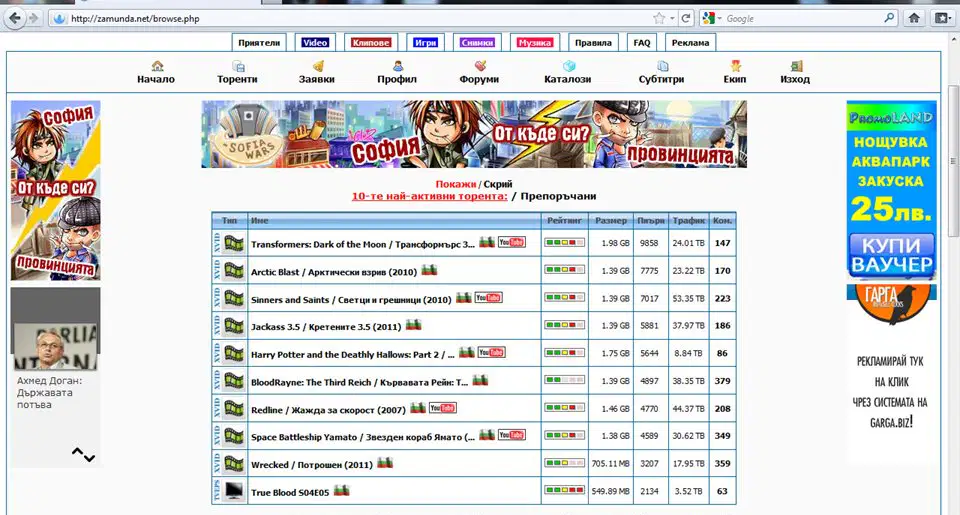
Task: Open the Реклама tab
Action: [x=690, y=43]
